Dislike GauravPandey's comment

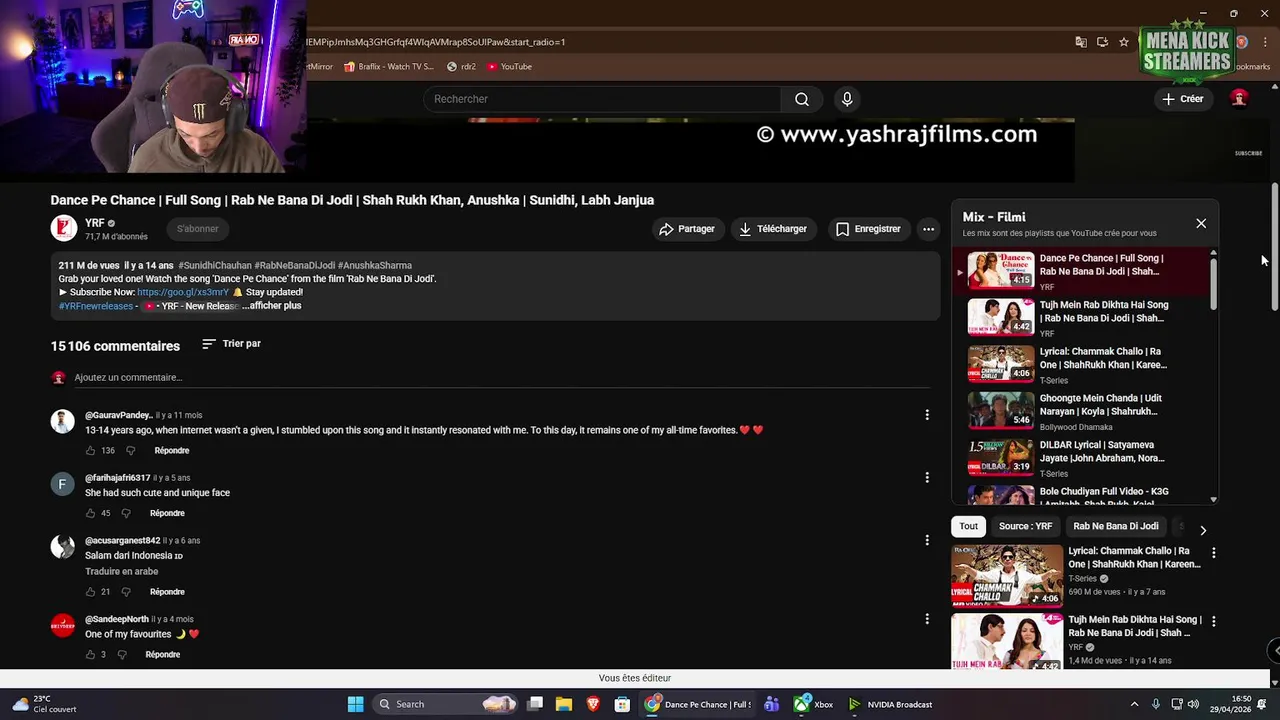pos(130,451)
